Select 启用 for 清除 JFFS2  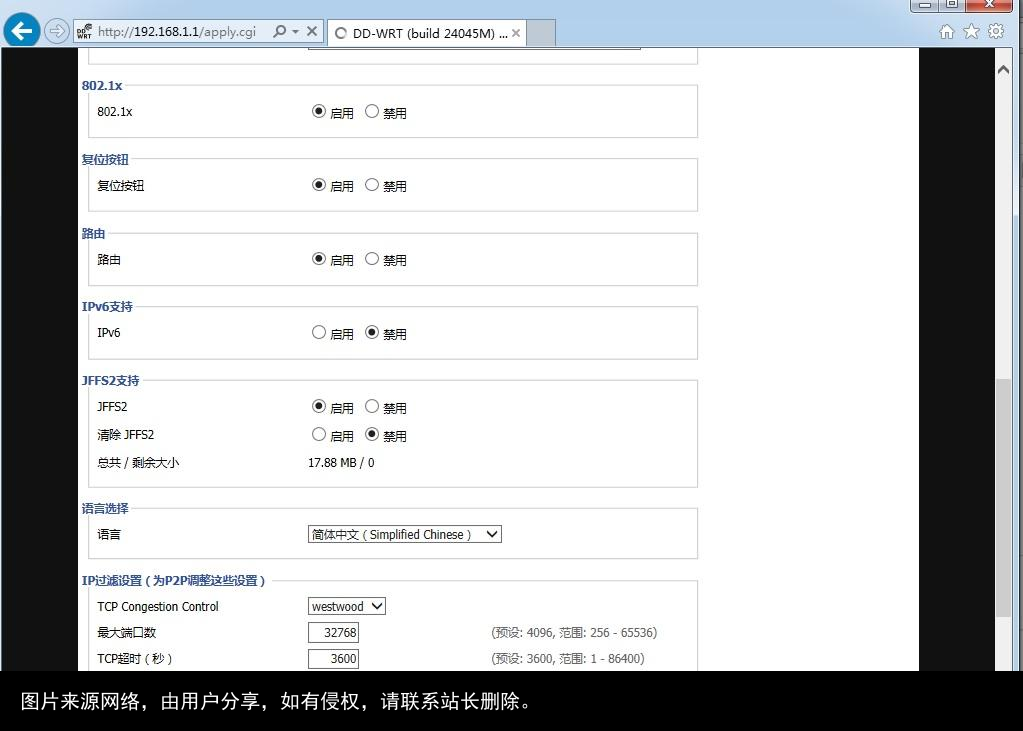[316, 435]
